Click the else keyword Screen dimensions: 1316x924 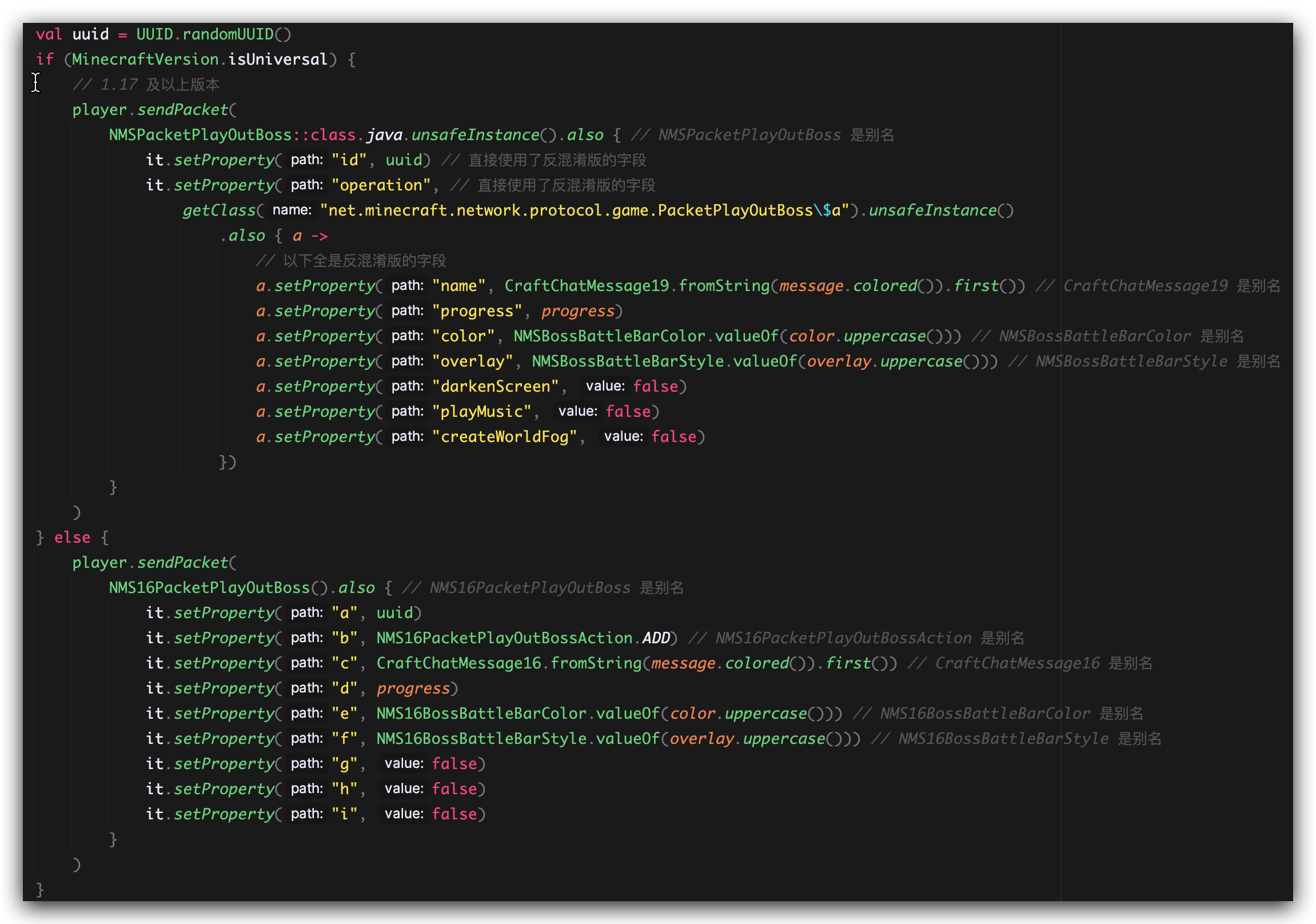[x=72, y=537]
